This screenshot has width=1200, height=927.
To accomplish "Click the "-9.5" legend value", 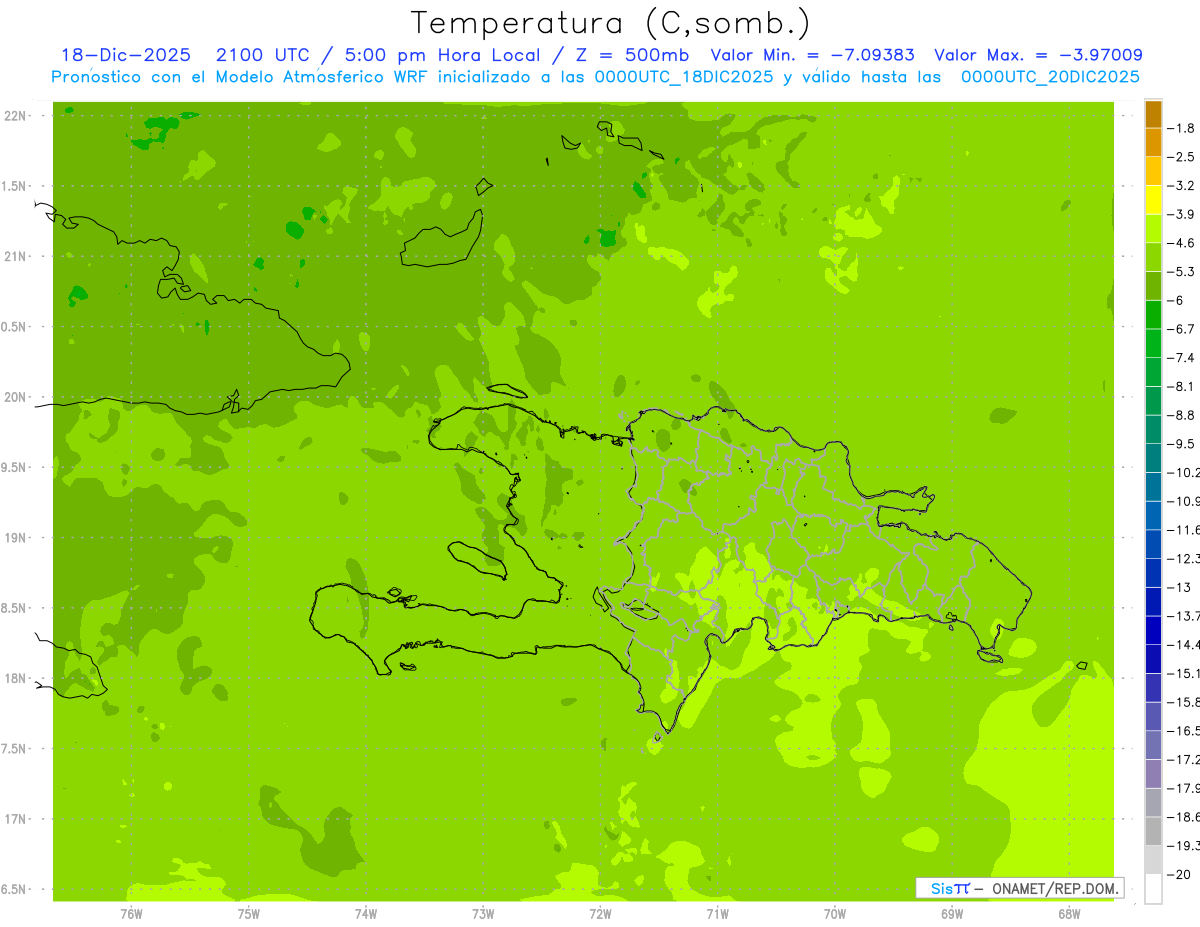I will coord(1180,443).
